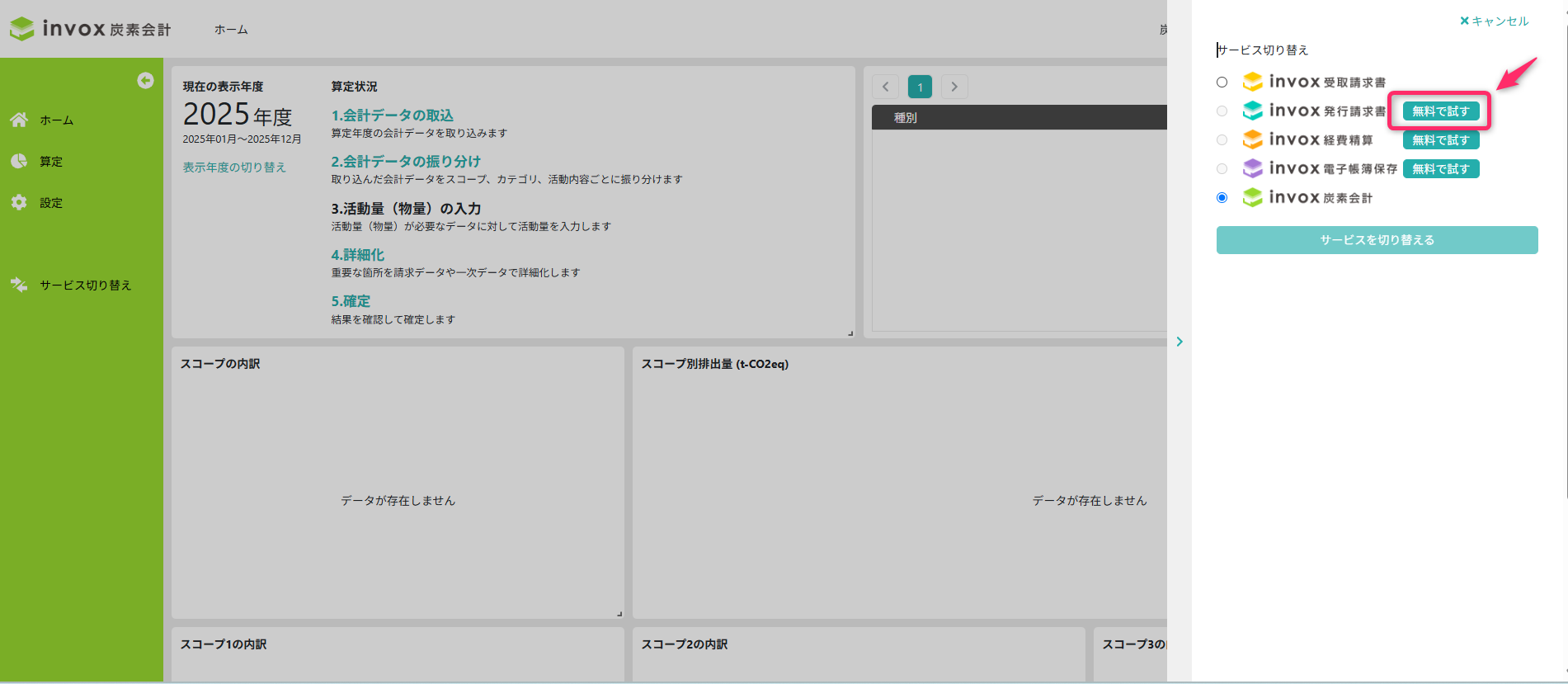Open ホーム in the sidebar menu
Image resolution: width=1568 pixels, height=684 pixels.
(57, 120)
